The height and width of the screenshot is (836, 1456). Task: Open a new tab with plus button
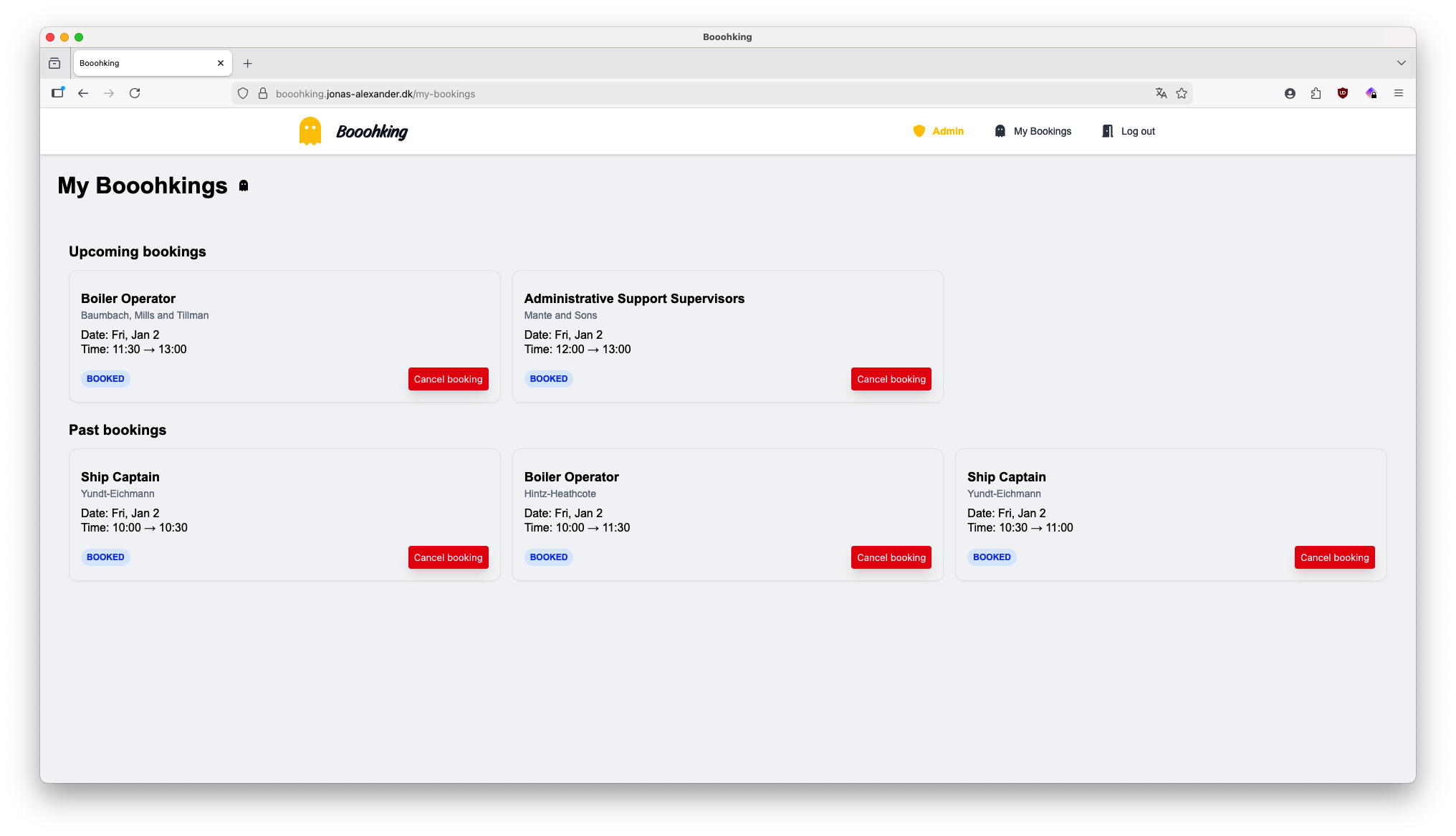247,63
